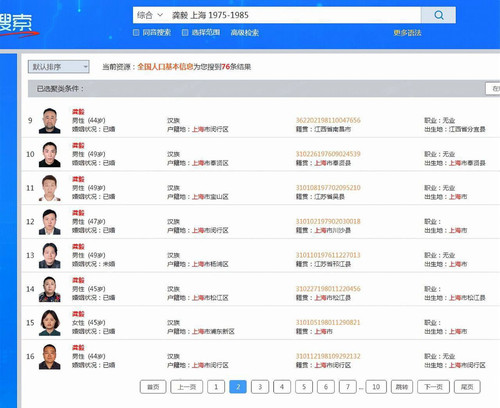Click the red name link in row 9
Screen dimensions: 500x408
coord(78,112)
